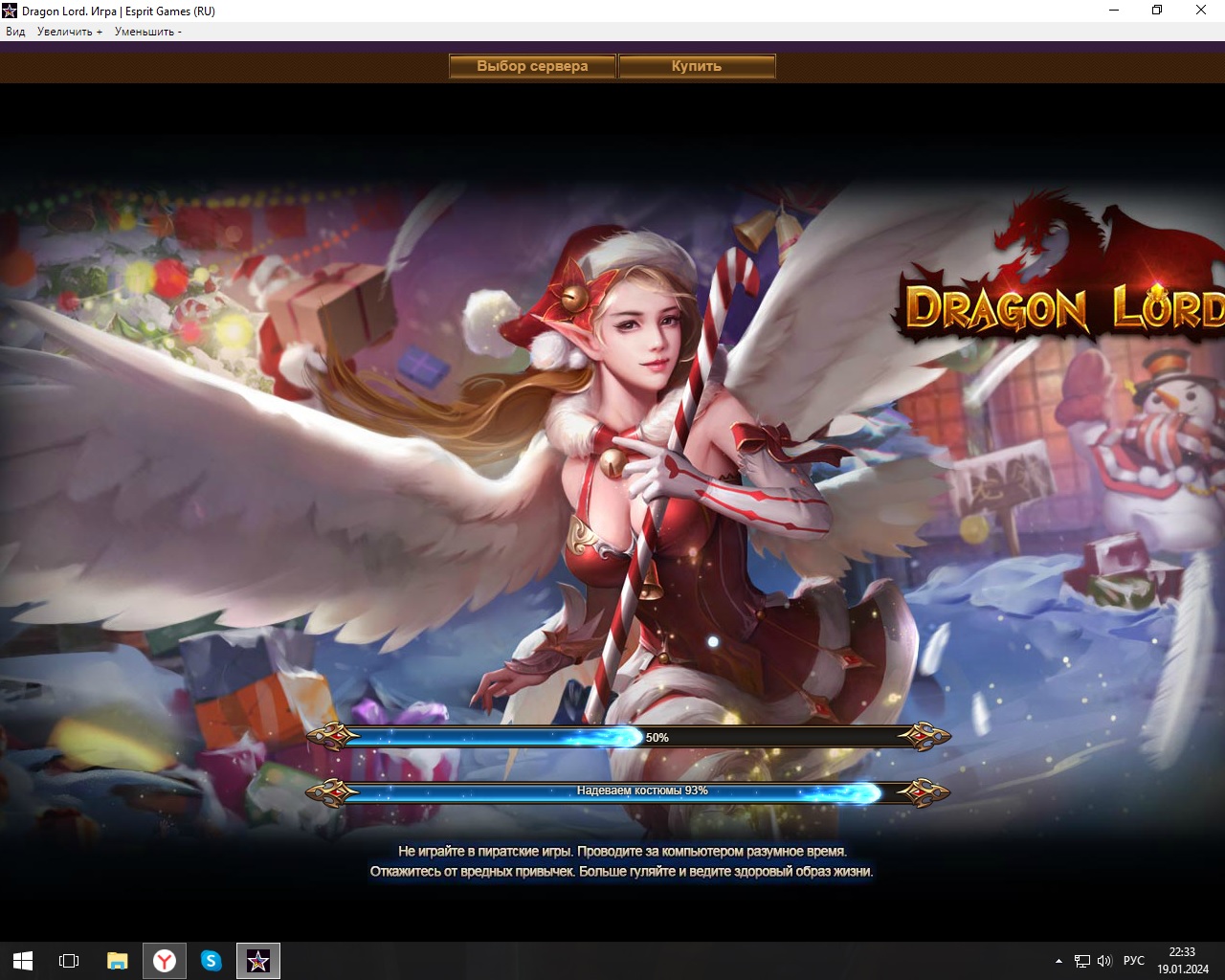Launch File Explorer from the taskbar
This screenshot has height=980, width=1225.
coord(117,961)
